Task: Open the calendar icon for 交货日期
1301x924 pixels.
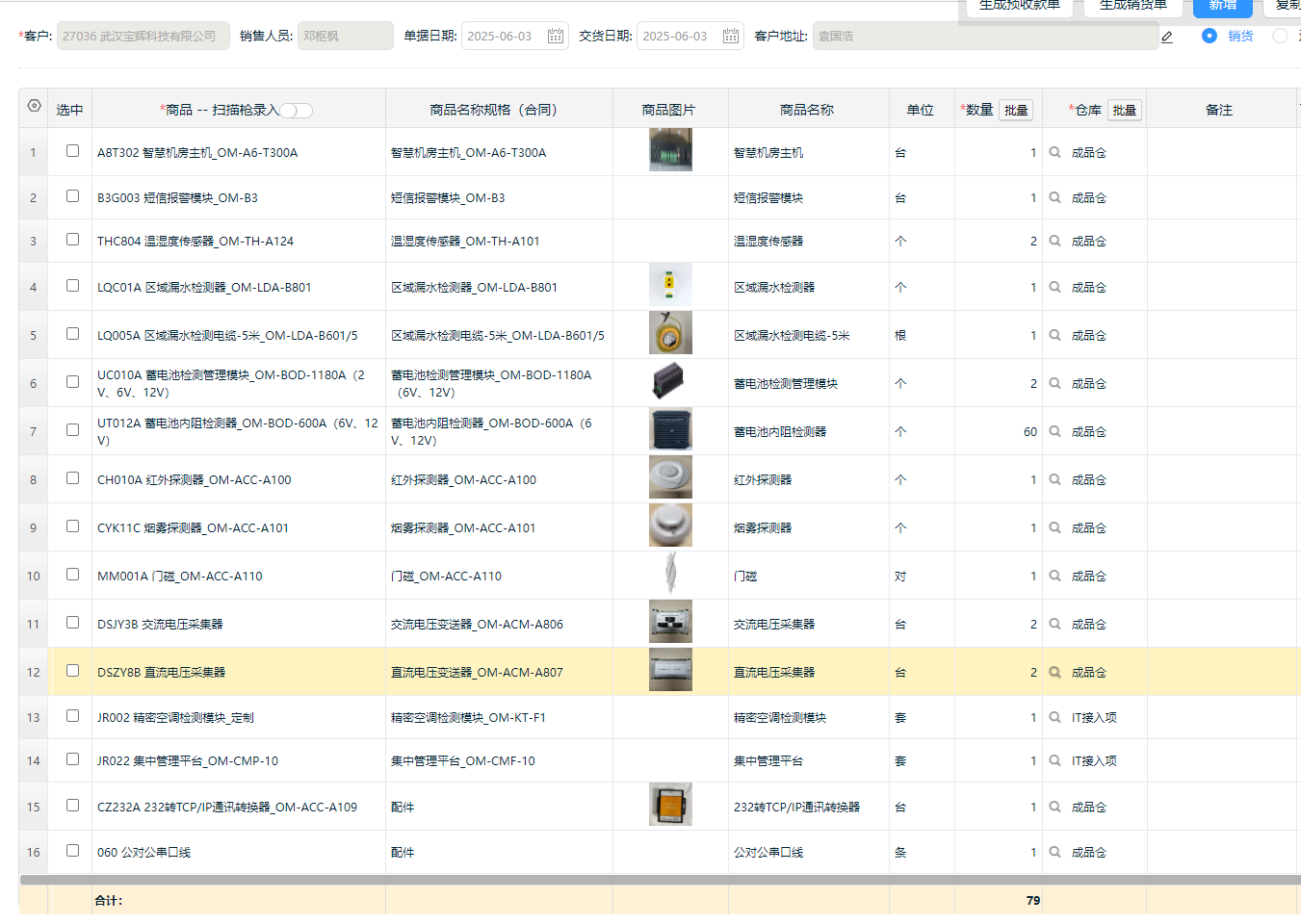Action: (x=731, y=36)
